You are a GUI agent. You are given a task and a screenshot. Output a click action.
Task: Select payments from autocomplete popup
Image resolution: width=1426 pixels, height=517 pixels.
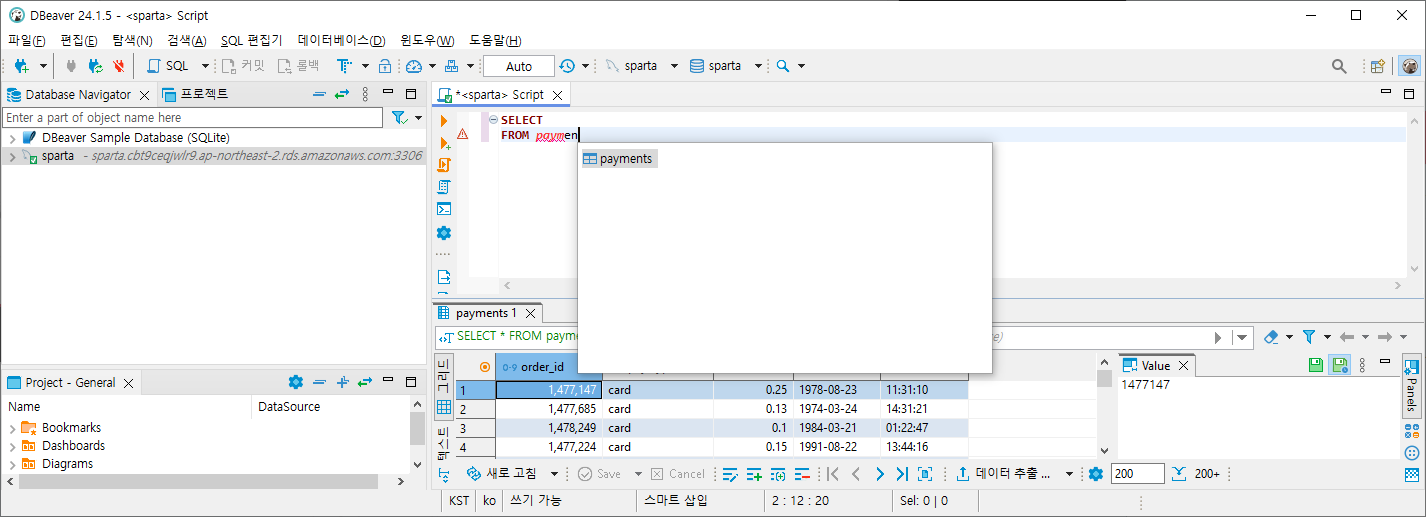(620, 159)
